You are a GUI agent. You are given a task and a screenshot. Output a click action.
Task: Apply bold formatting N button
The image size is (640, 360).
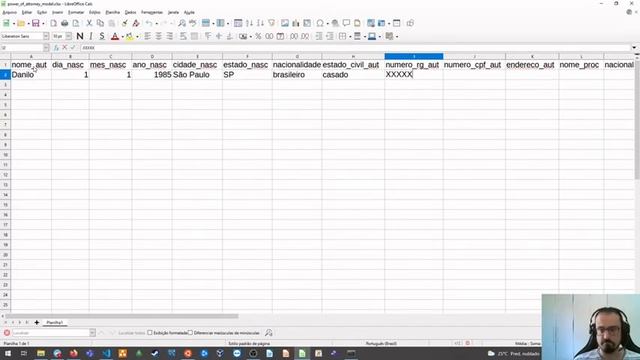pos(80,36)
